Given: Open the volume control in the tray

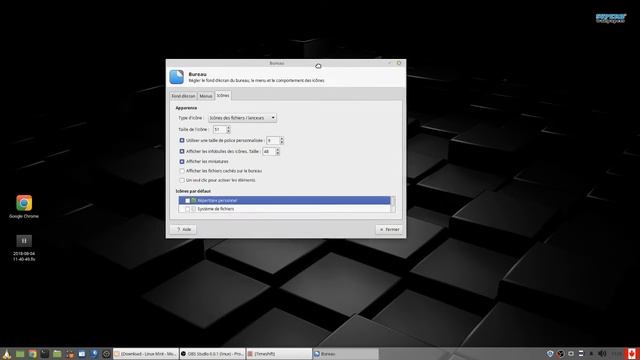Looking at the screenshot, I should (x=602, y=353).
